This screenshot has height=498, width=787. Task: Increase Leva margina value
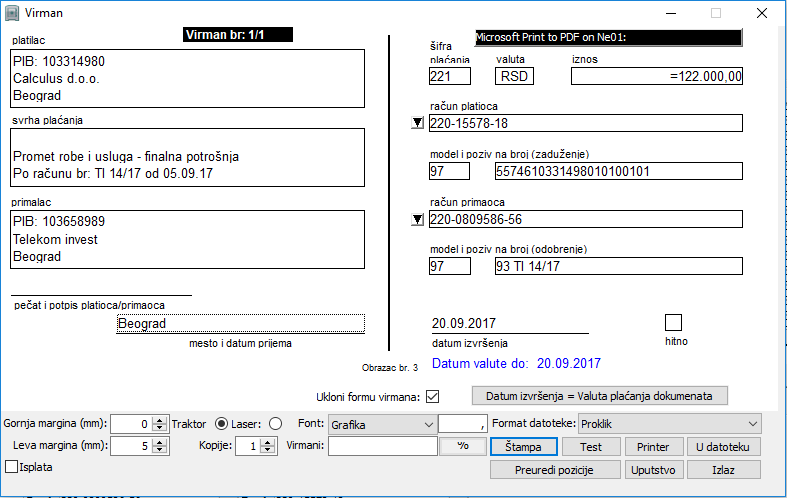160,441
